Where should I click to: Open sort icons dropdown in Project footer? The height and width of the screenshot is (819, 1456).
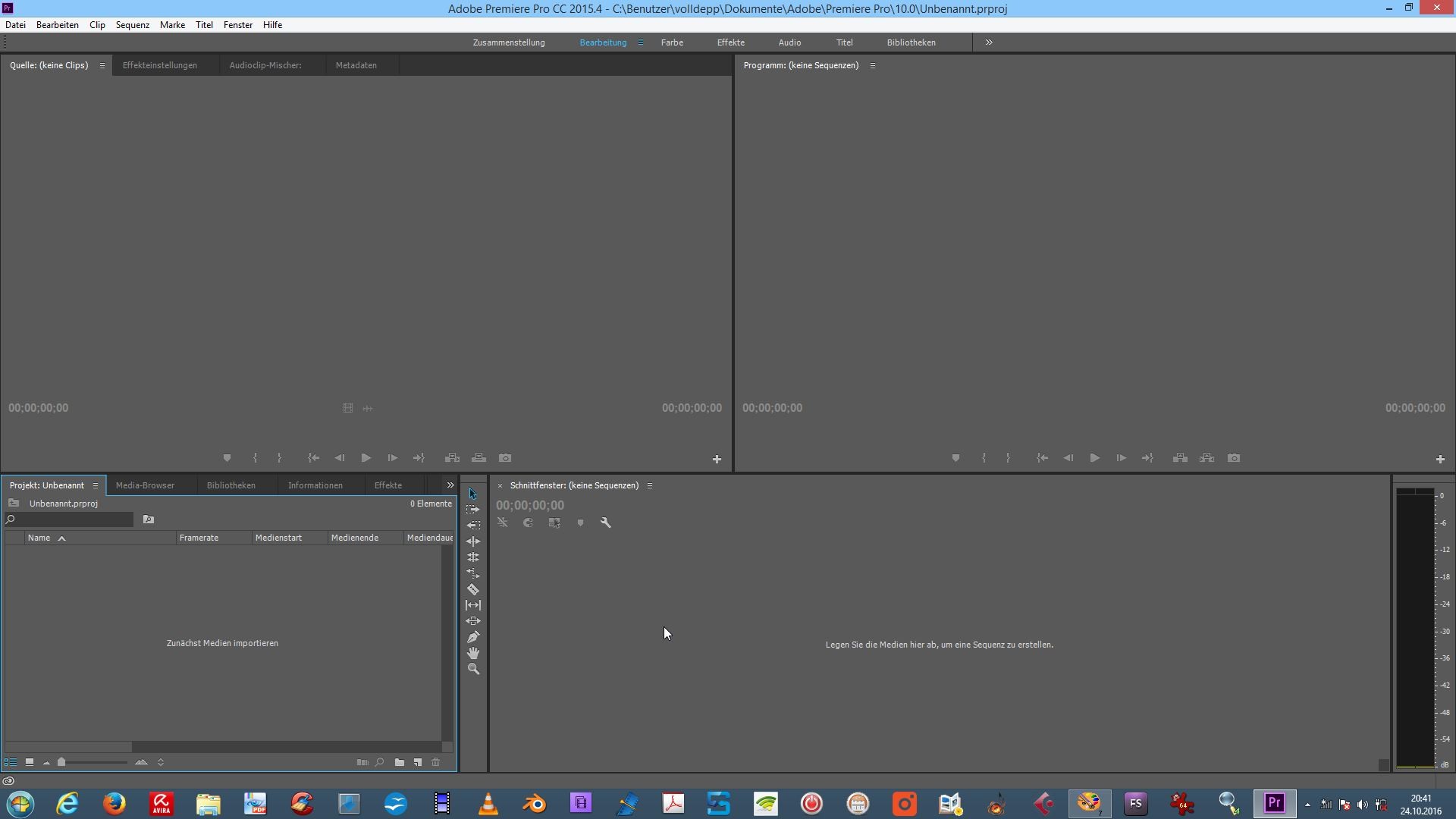point(161,762)
